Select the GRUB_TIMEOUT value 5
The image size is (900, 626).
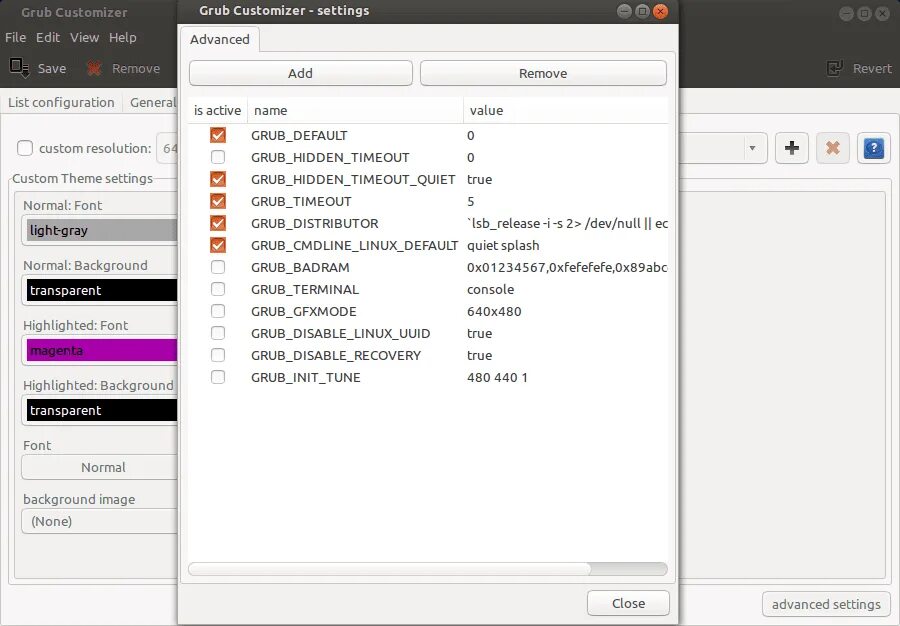471,201
